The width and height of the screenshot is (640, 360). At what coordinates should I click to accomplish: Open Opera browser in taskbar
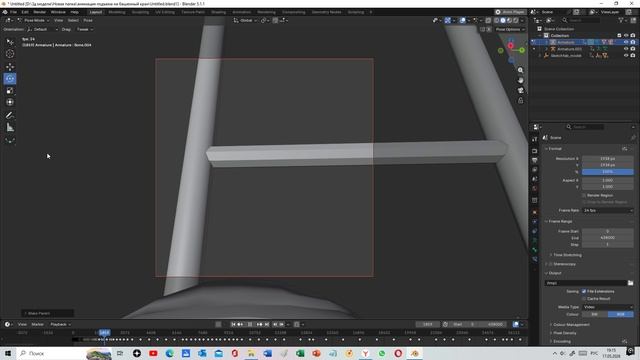coord(398,353)
